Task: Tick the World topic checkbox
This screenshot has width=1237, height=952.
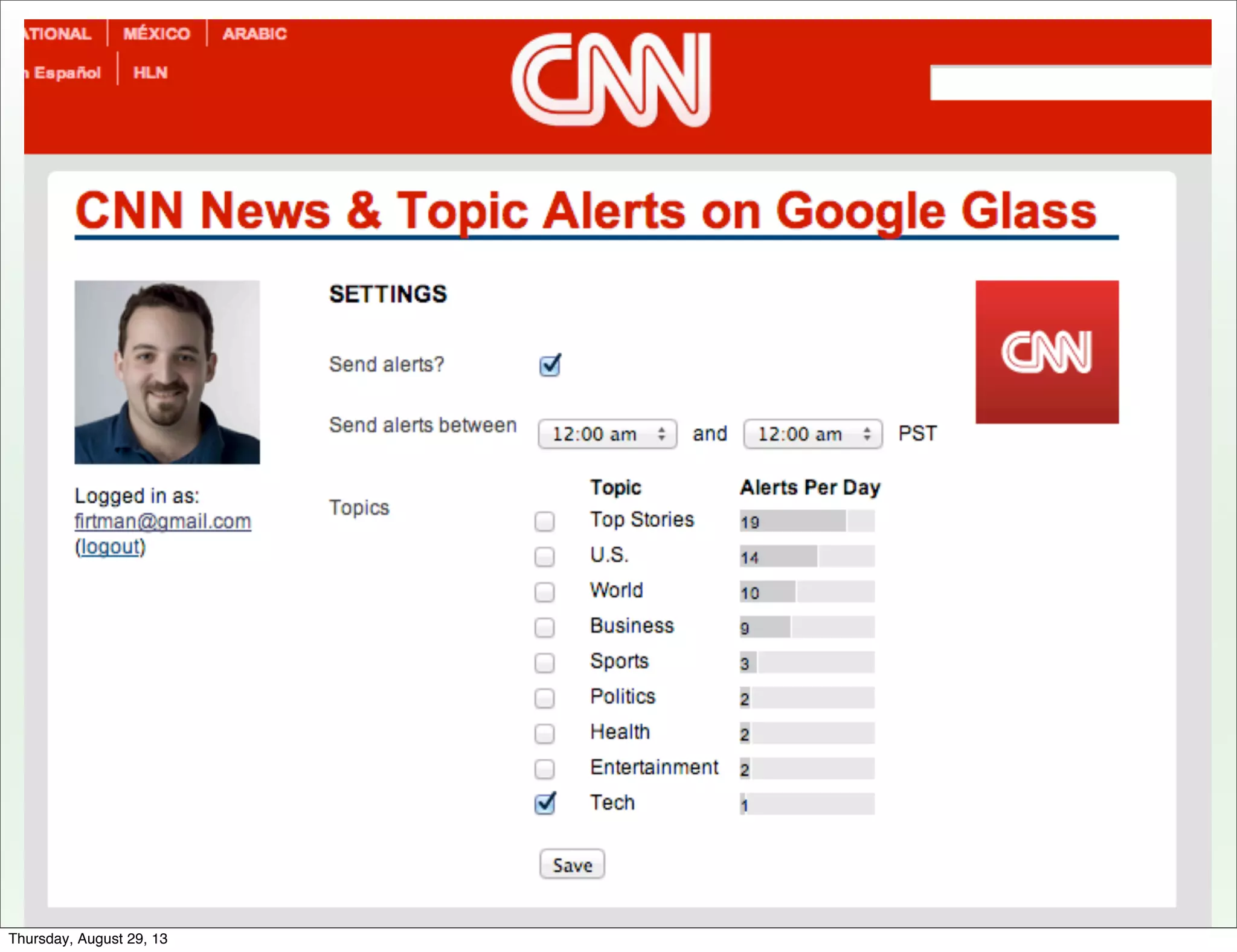Action: point(544,592)
